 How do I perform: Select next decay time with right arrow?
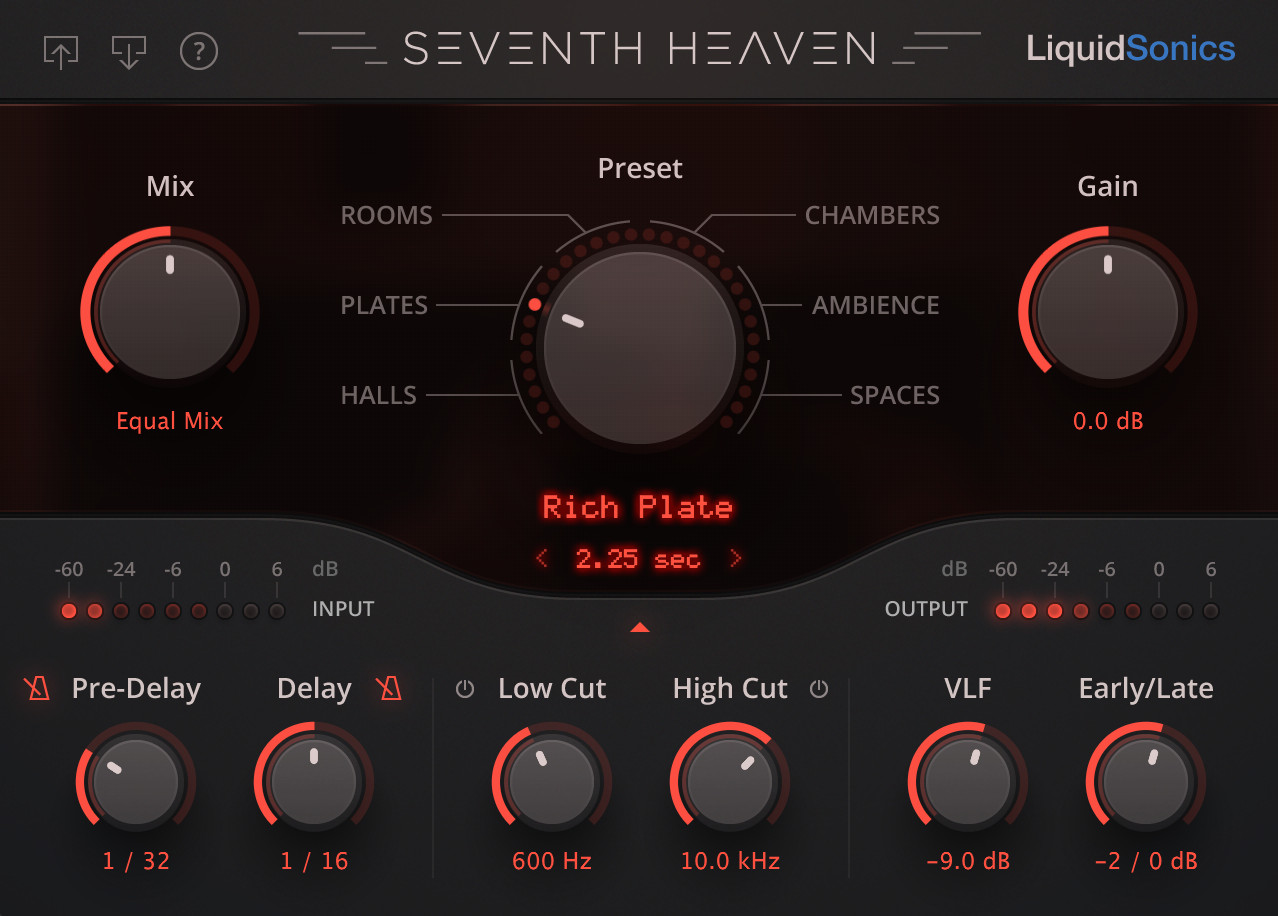tap(736, 559)
